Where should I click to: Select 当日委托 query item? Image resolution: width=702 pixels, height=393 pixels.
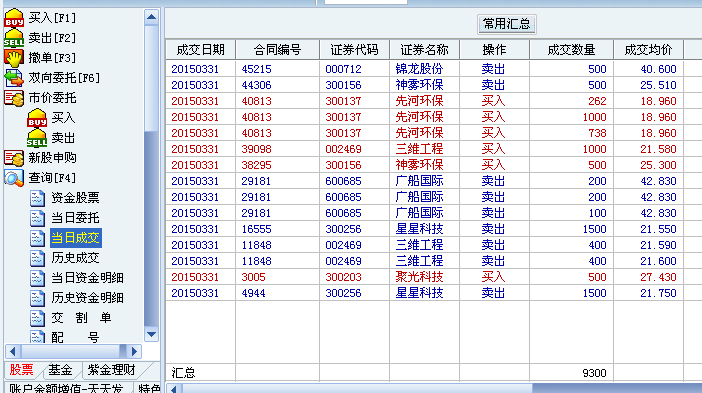[x=75, y=218]
